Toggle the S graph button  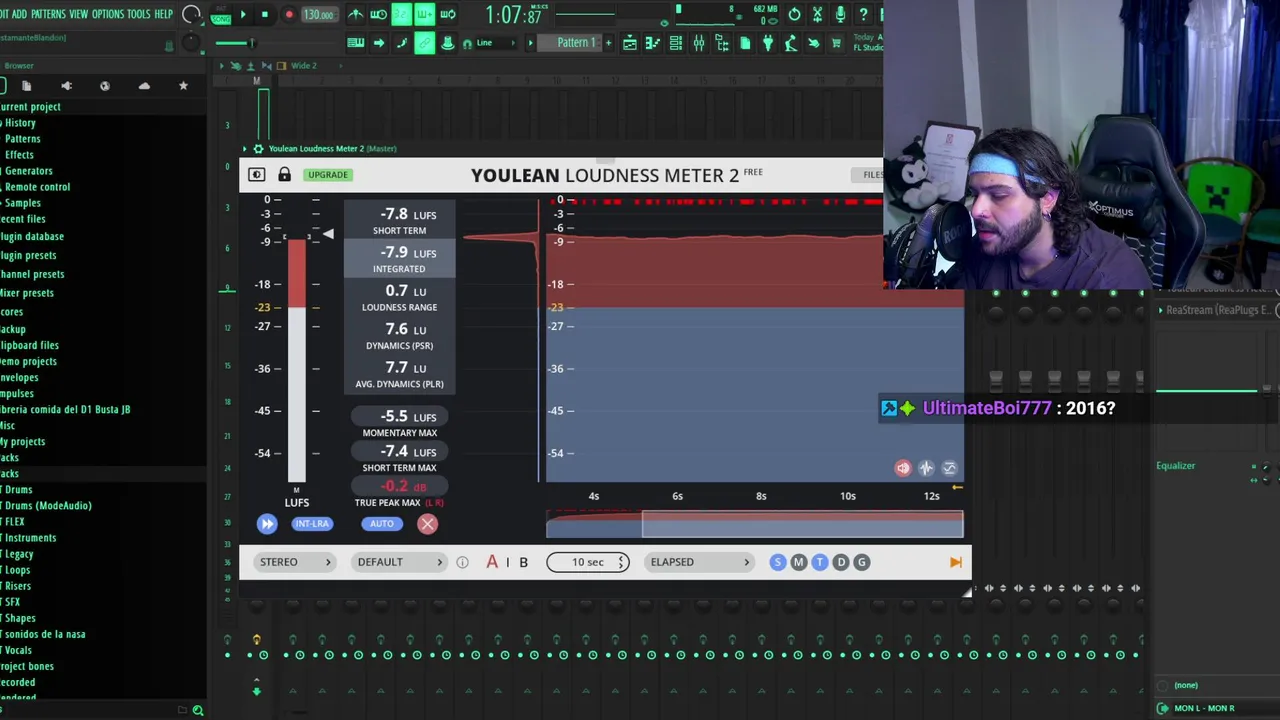tap(778, 562)
